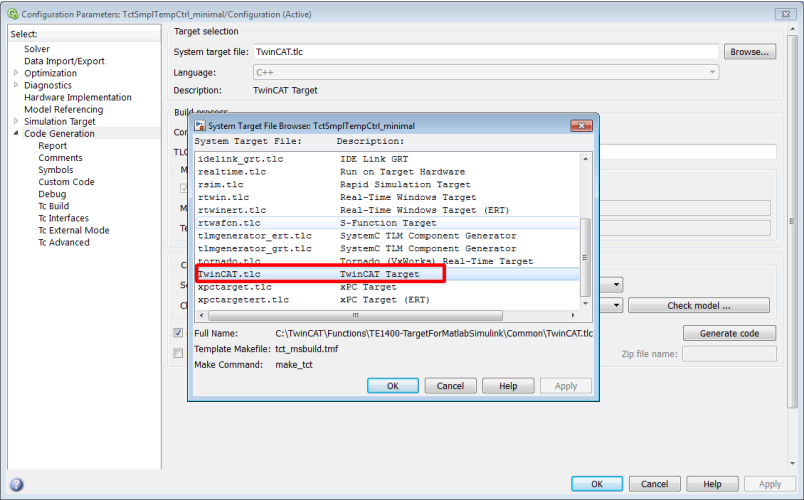Image resolution: width=804 pixels, height=500 pixels.
Task: Select TwinCAT.tlc TwinCAT Target row
Action: (388, 274)
